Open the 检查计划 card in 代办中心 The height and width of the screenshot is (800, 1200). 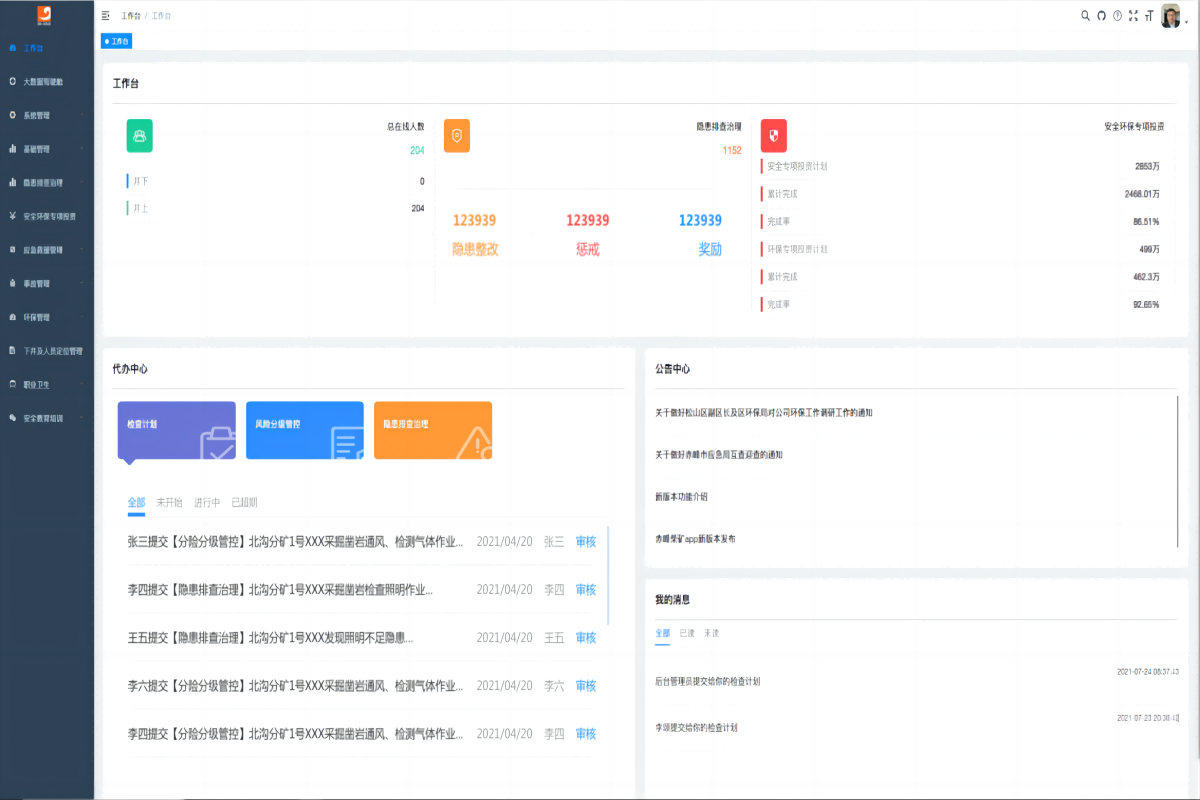[176, 430]
